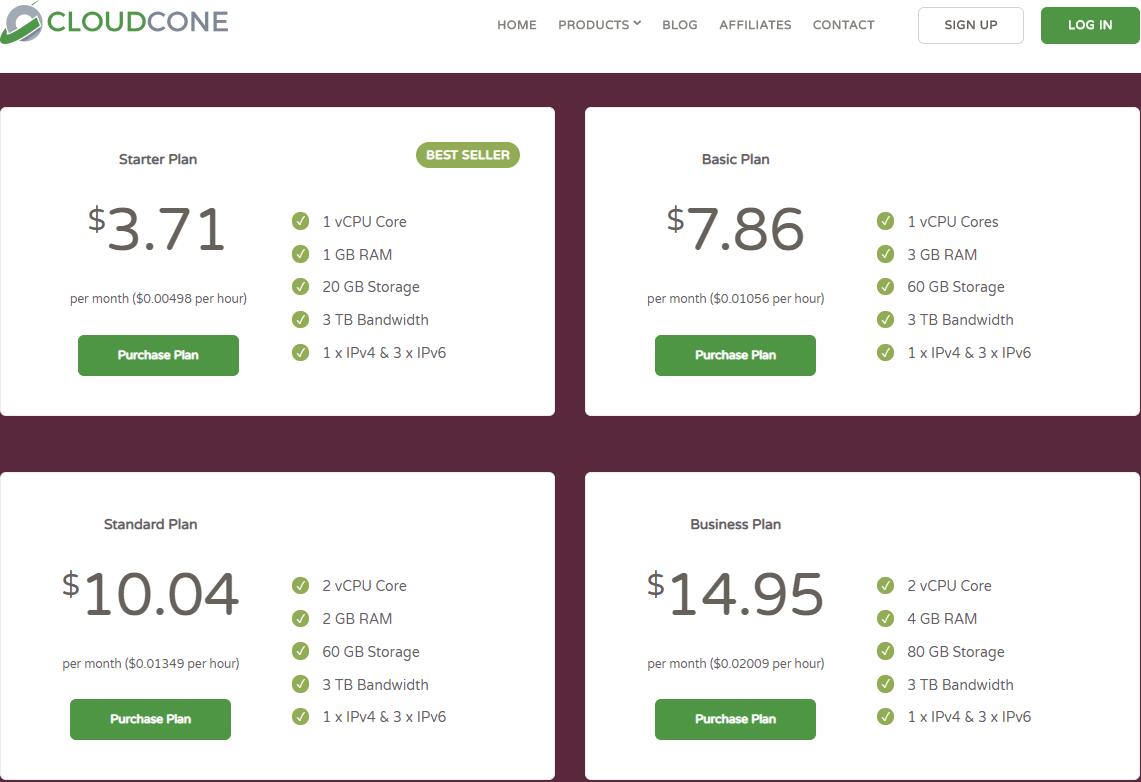Click the green Log In button
The image size is (1141, 782).
click(1089, 25)
